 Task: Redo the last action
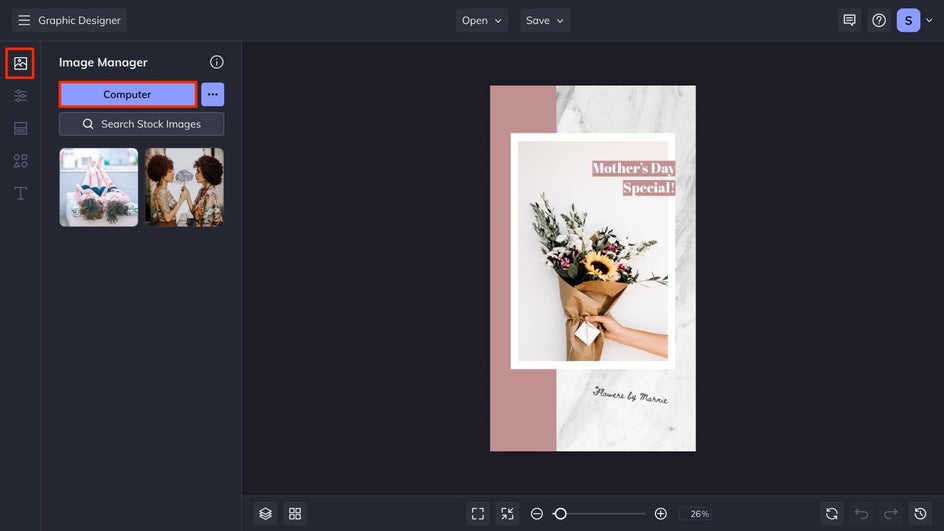891,514
